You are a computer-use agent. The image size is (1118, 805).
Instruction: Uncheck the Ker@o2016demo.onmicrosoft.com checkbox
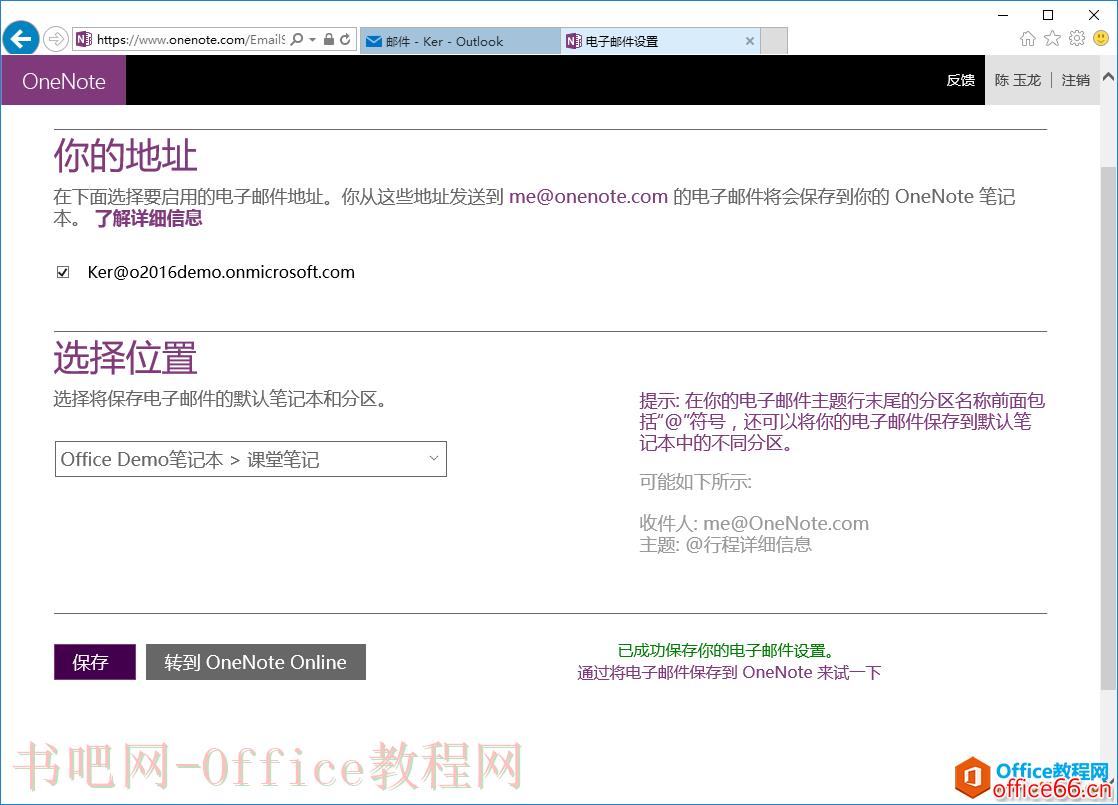[63, 272]
